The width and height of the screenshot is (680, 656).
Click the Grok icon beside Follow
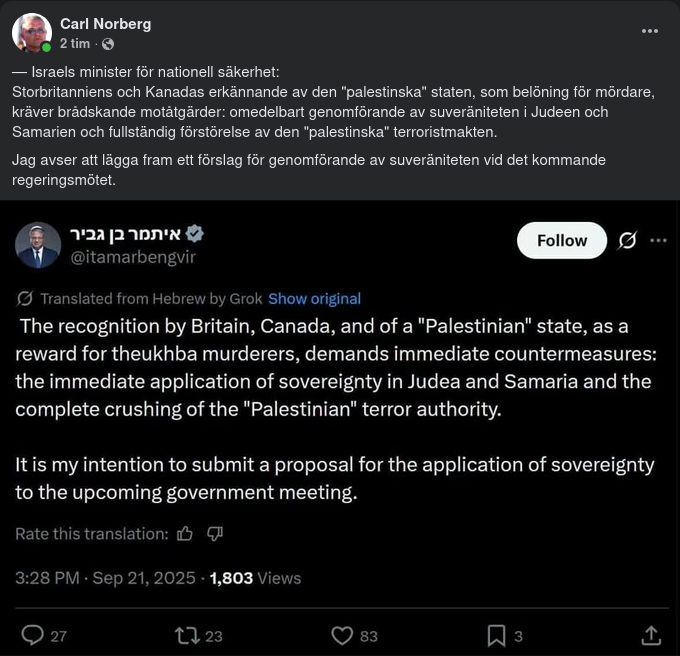[627, 240]
